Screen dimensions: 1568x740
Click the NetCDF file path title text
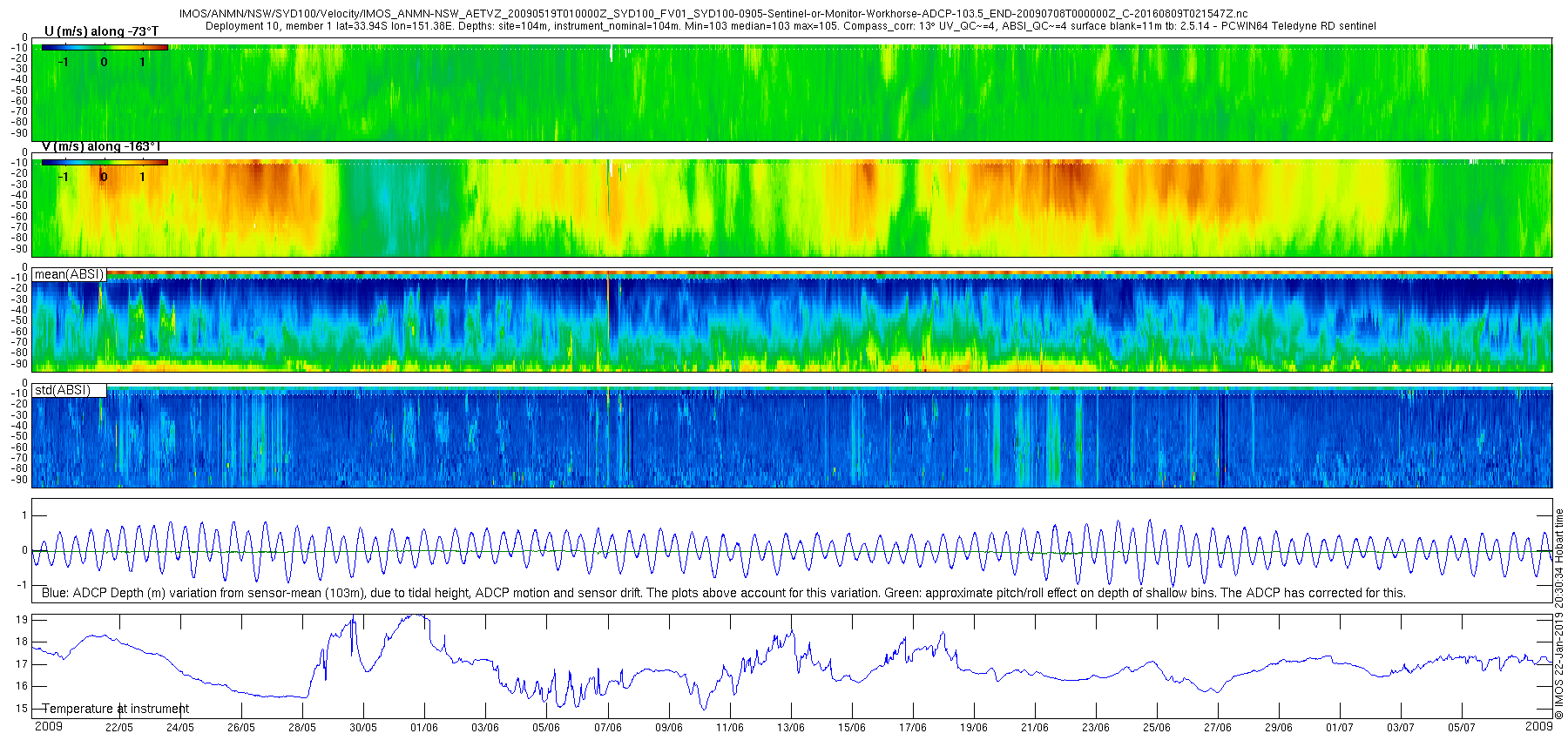pyautogui.click(x=713, y=14)
